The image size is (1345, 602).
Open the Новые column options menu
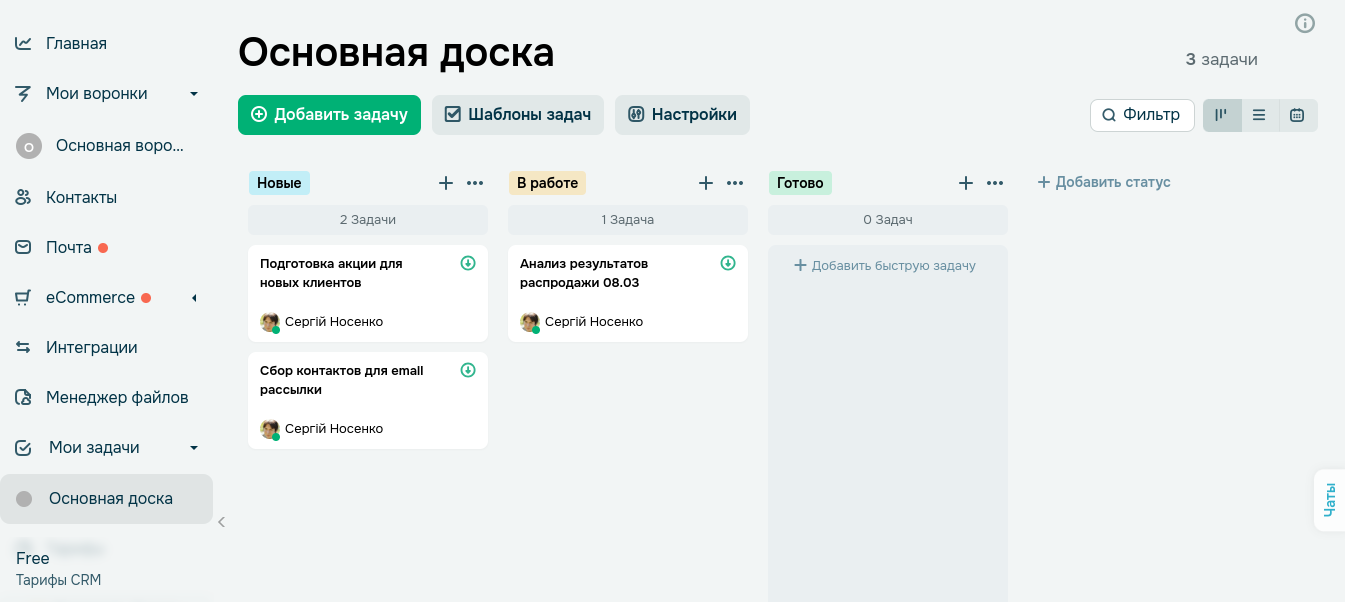click(x=475, y=183)
